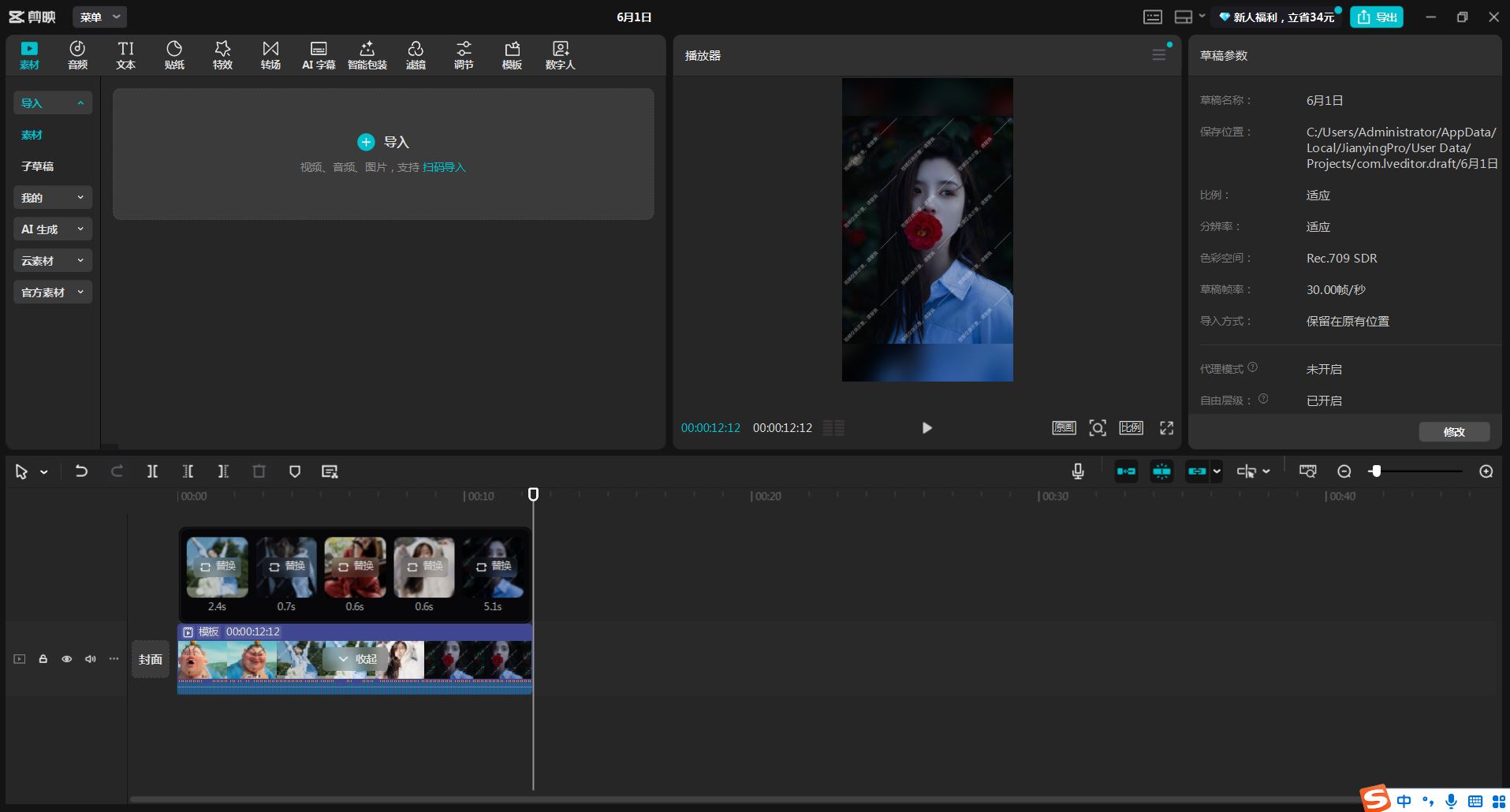This screenshot has width=1510, height=812.
Task: Expand the 我的 sidebar section
Action: (53, 197)
